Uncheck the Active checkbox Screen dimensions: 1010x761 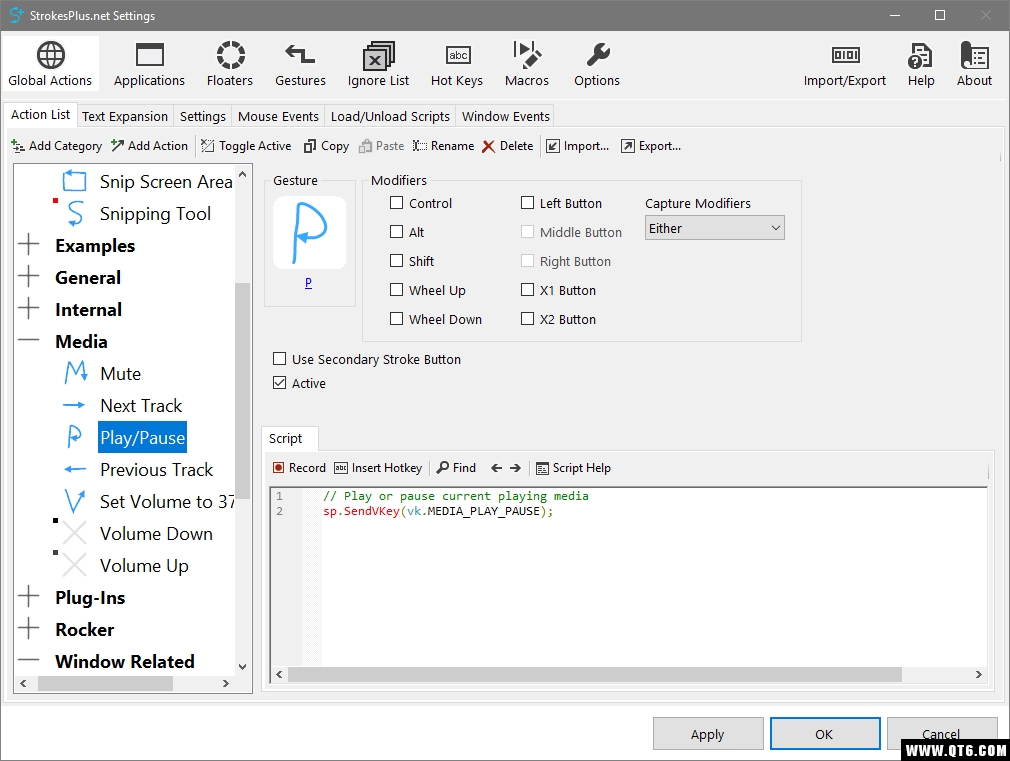280,383
